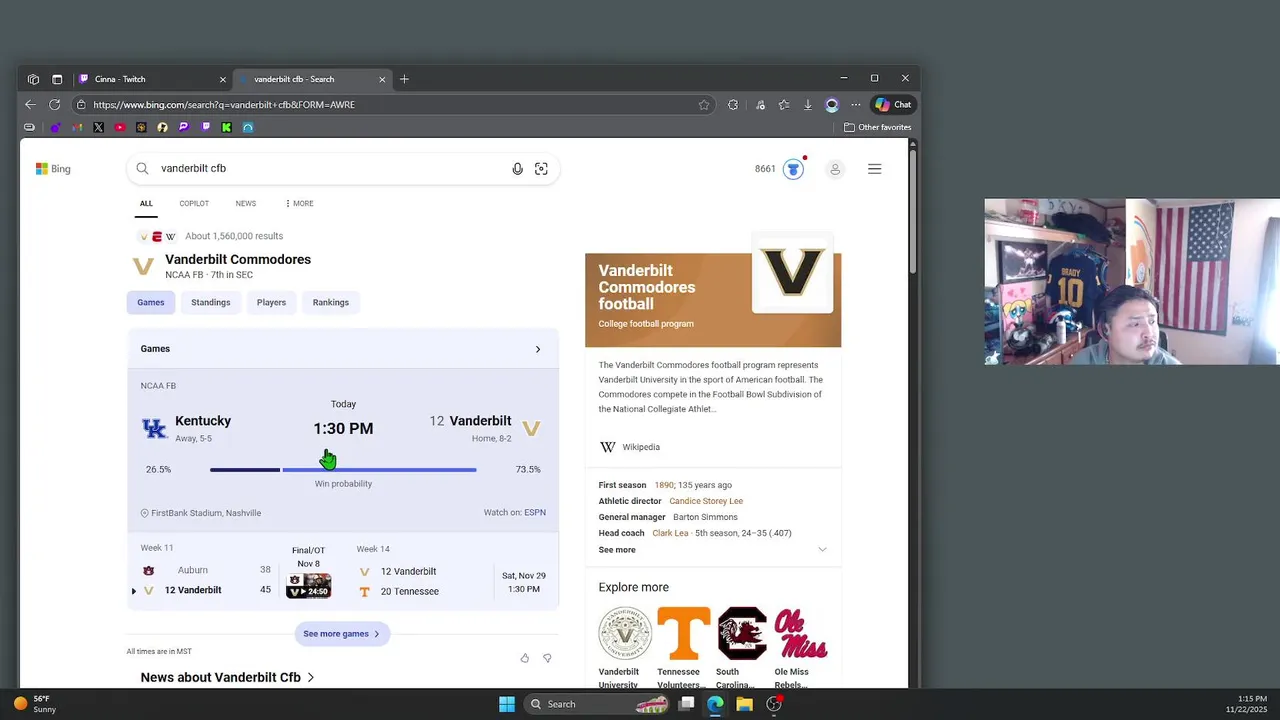The width and height of the screenshot is (1280, 720).
Task: Switch to the Cinna - Twitch tab
Action: 153,79
